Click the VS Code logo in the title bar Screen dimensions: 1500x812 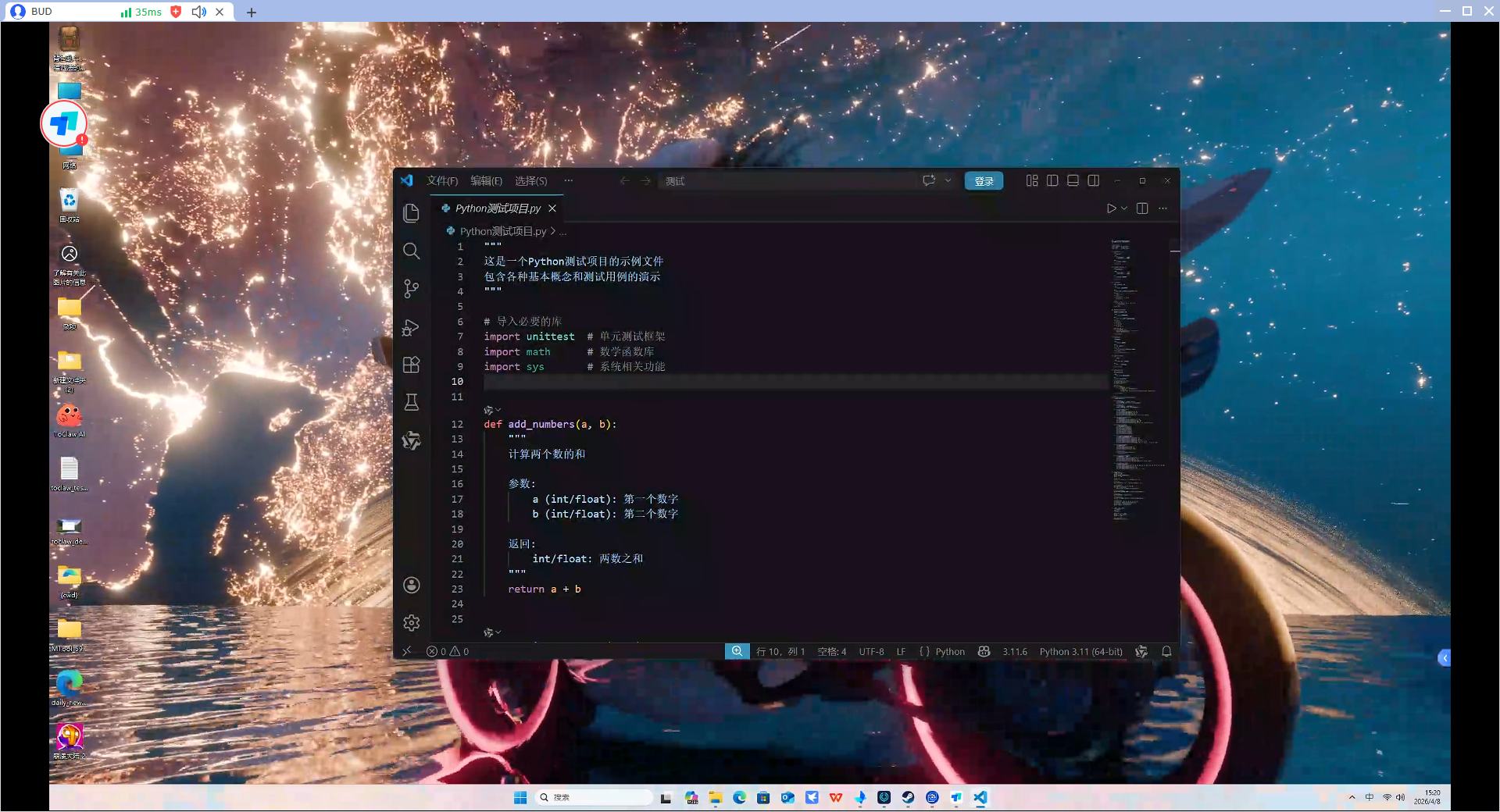[x=406, y=180]
